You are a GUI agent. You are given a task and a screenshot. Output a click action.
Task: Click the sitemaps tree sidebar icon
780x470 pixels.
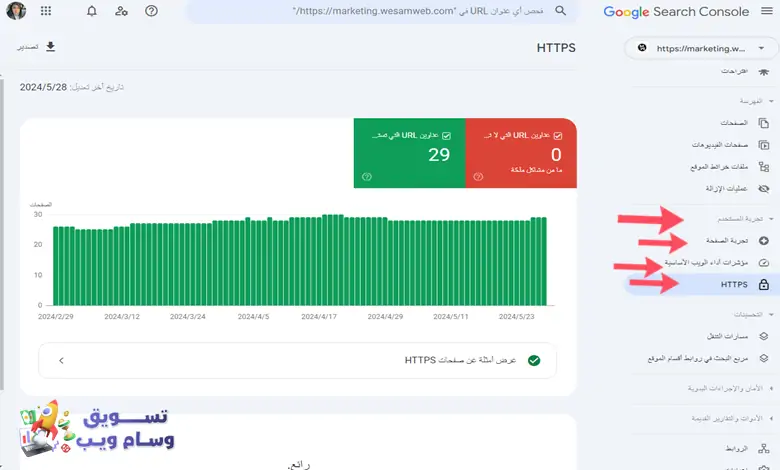point(764,167)
